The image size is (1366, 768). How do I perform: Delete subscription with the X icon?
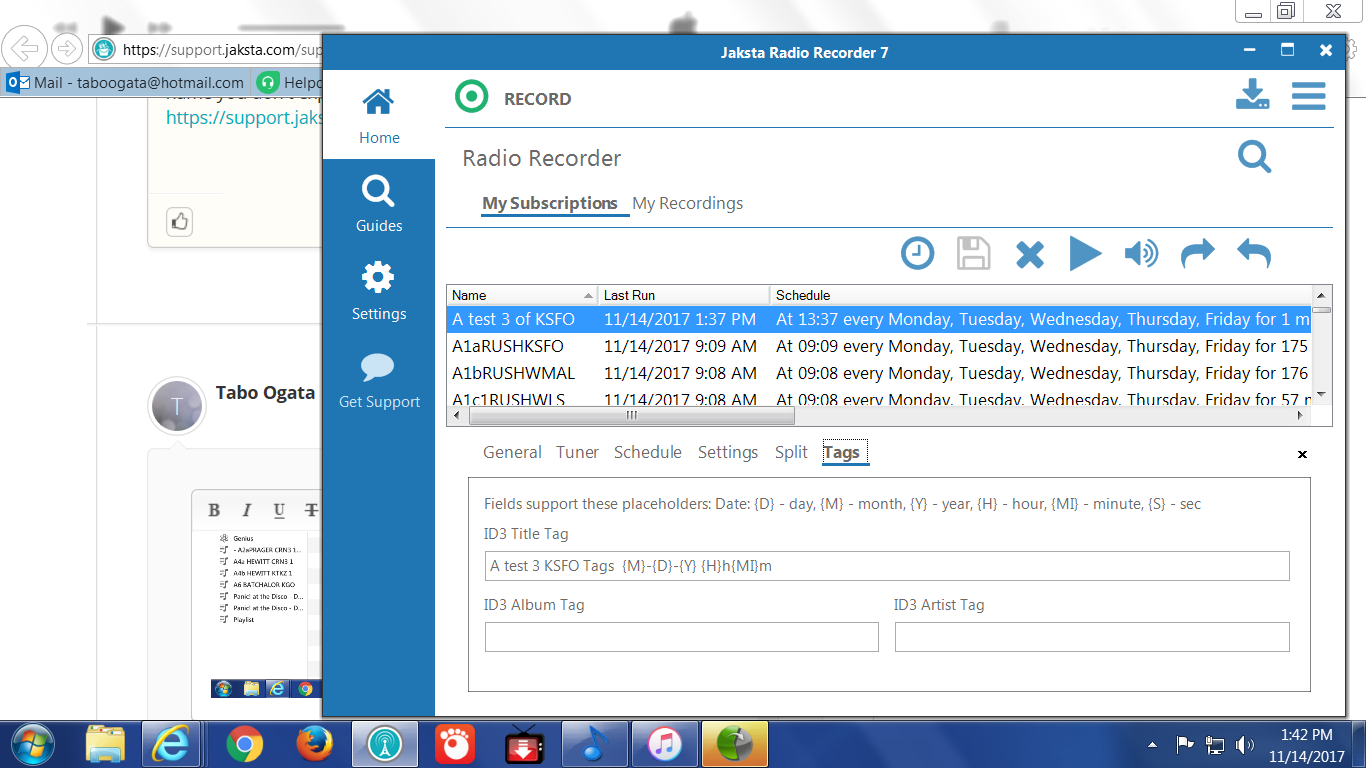click(1029, 254)
